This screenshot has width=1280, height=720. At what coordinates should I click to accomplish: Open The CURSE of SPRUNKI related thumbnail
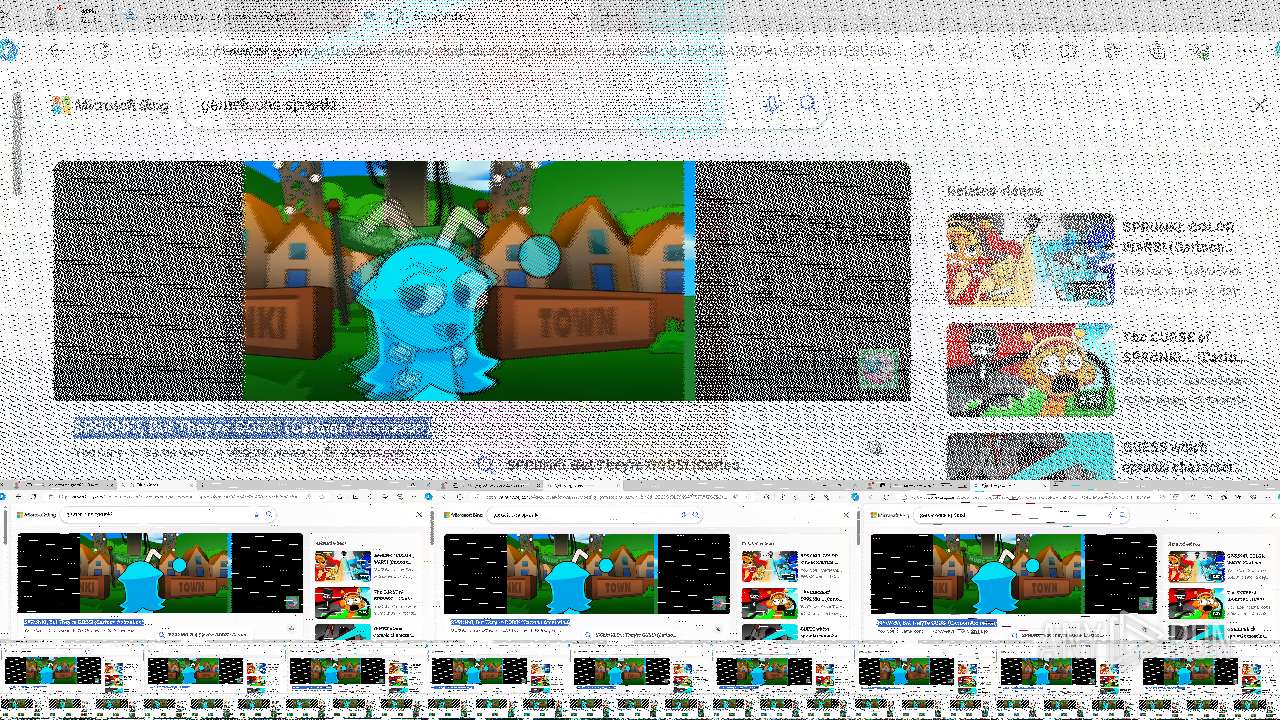pyautogui.click(x=1030, y=369)
